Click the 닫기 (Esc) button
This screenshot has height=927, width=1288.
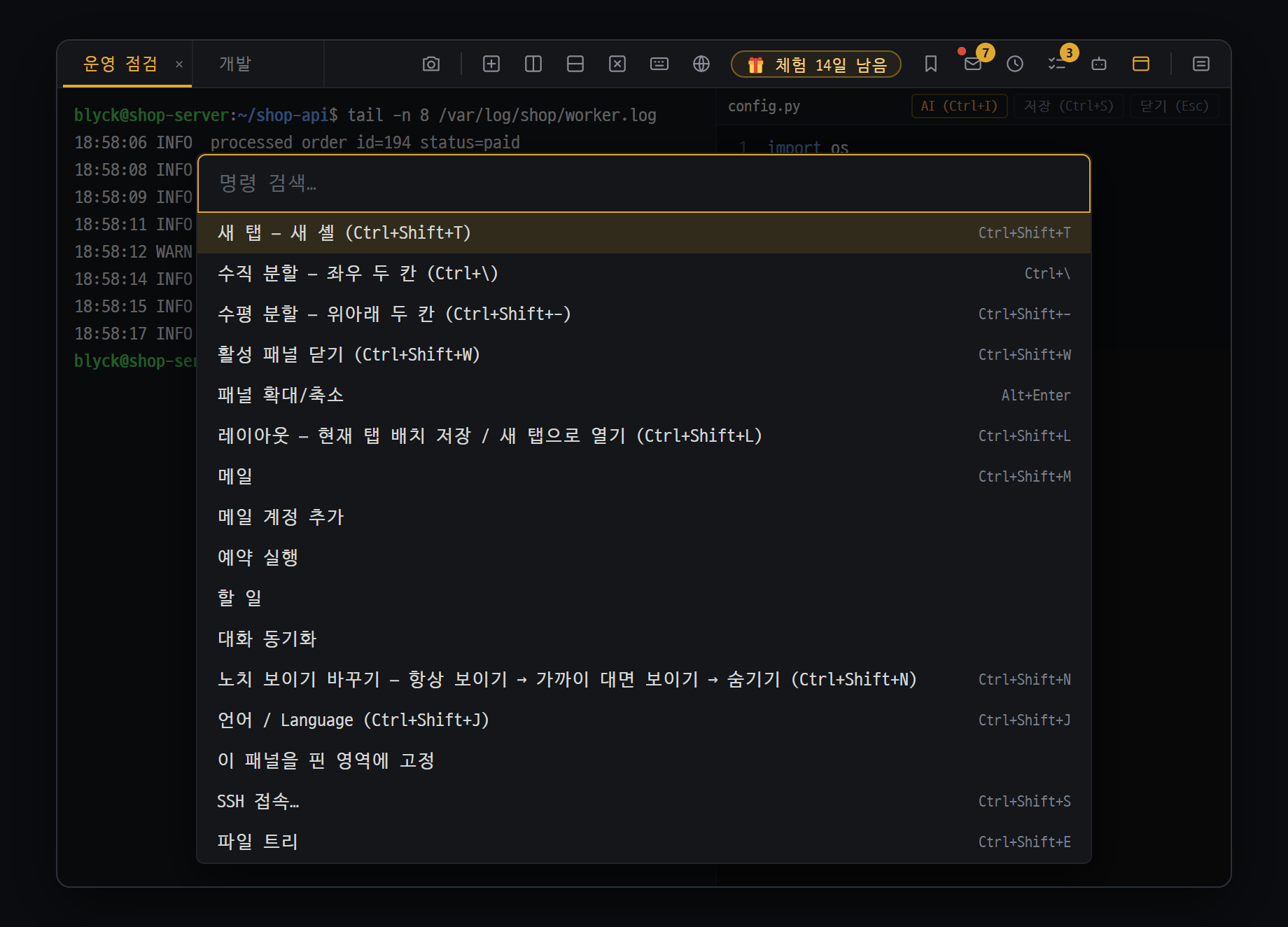(x=1174, y=106)
